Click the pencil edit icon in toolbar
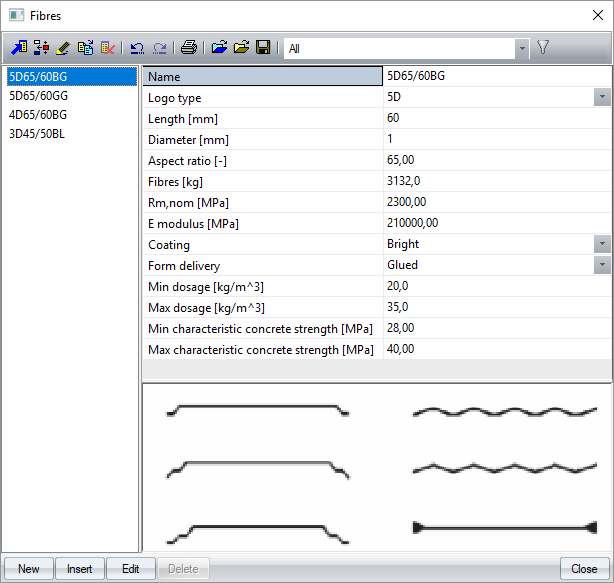 tap(63, 47)
